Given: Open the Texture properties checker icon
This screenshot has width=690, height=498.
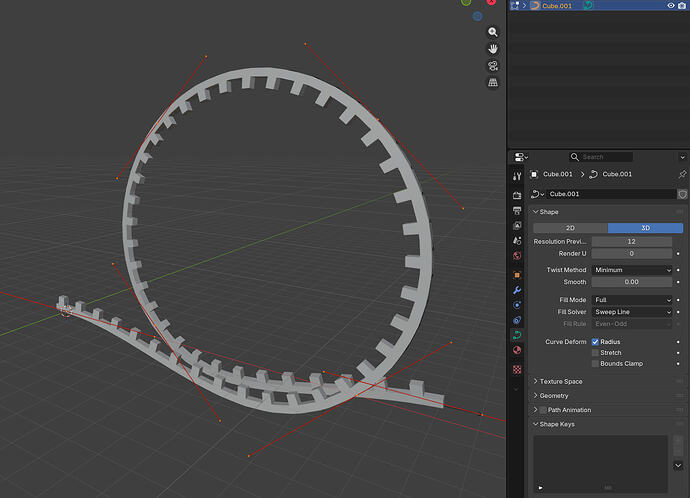Looking at the screenshot, I should click(x=517, y=368).
